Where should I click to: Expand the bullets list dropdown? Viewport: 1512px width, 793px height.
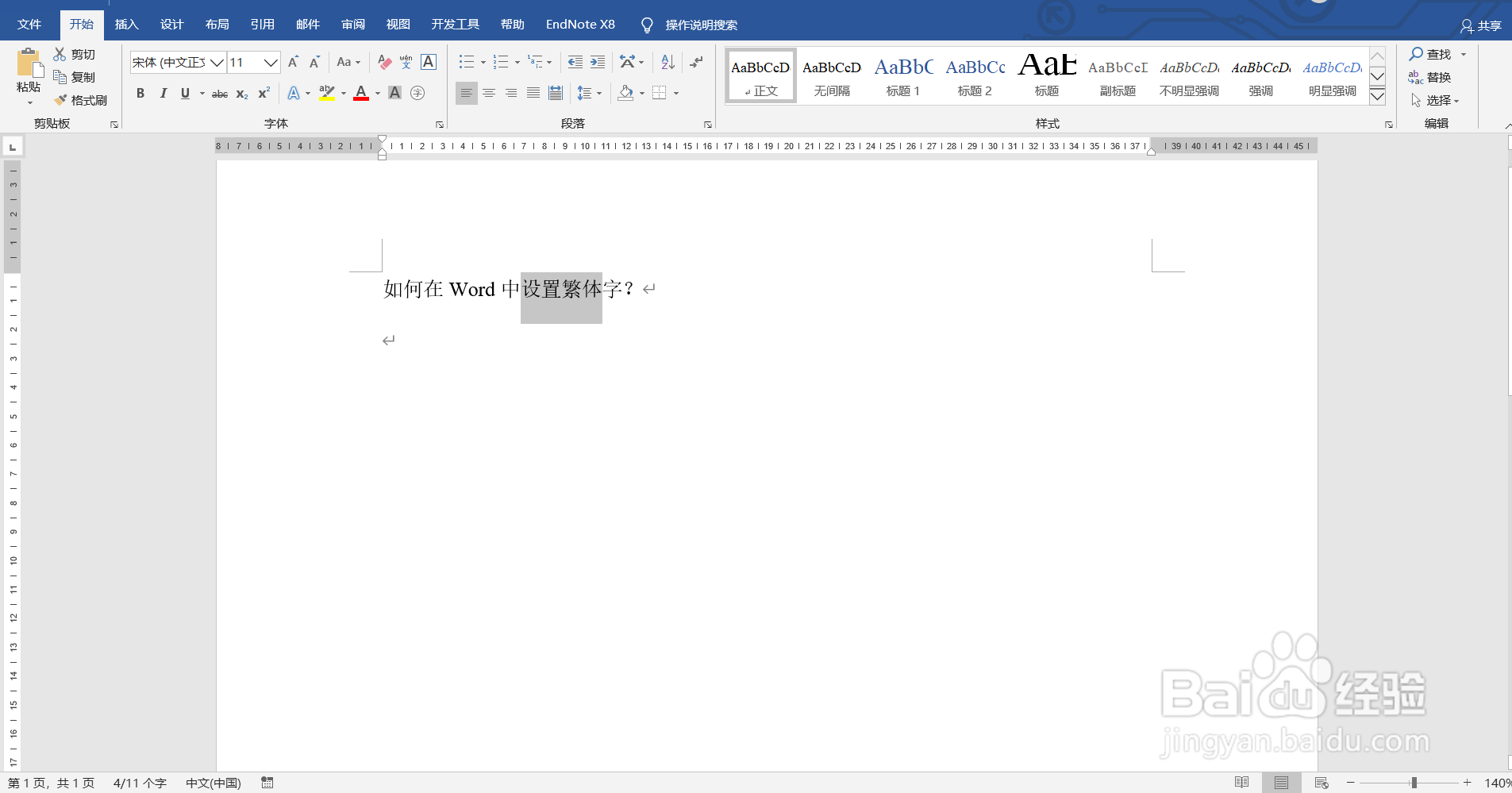[x=483, y=63]
